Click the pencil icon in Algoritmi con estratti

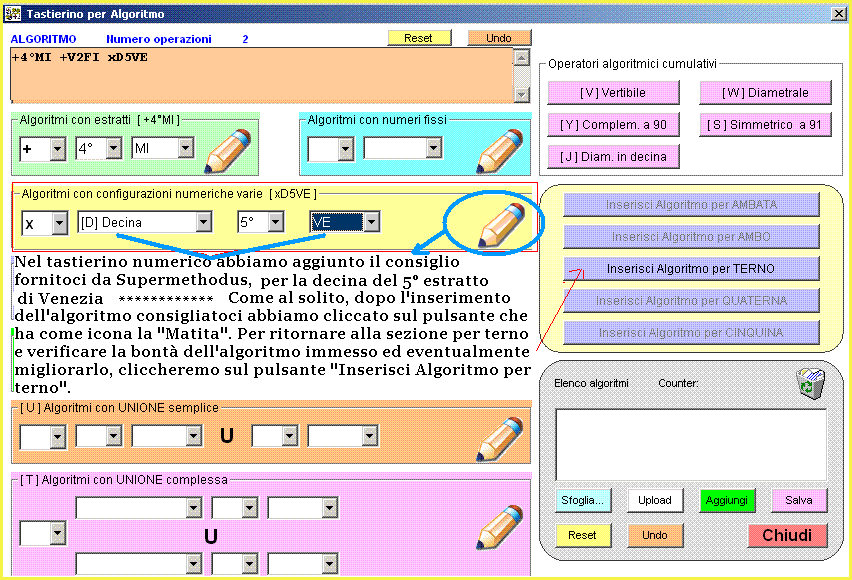[228, 152]
